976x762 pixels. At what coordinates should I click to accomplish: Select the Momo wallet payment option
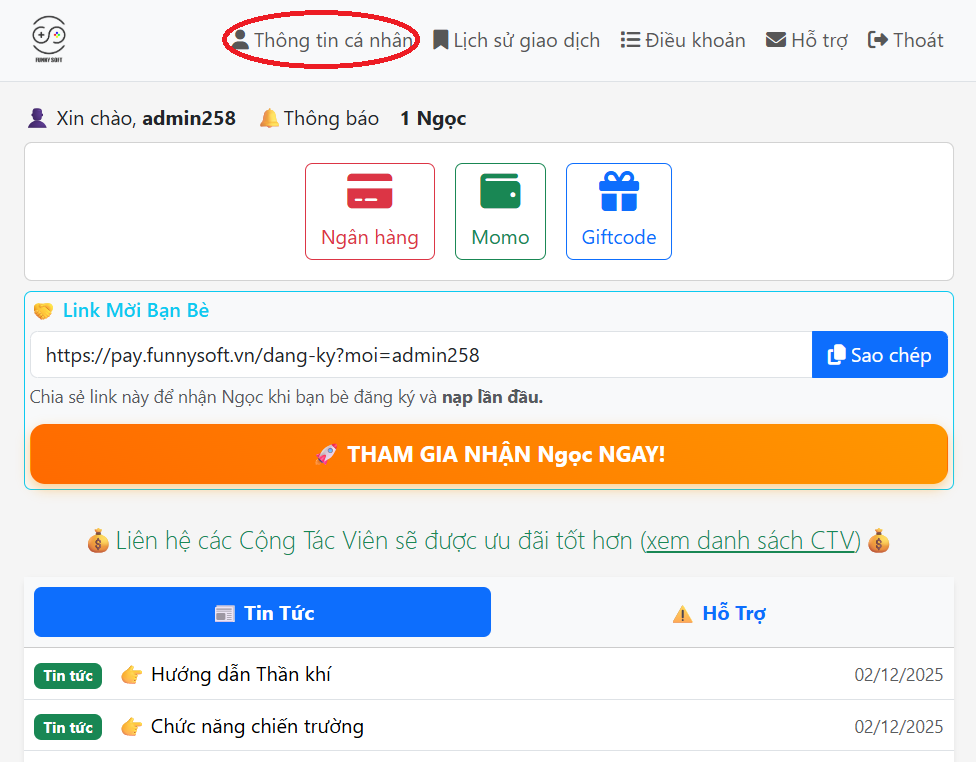(500, 211)
